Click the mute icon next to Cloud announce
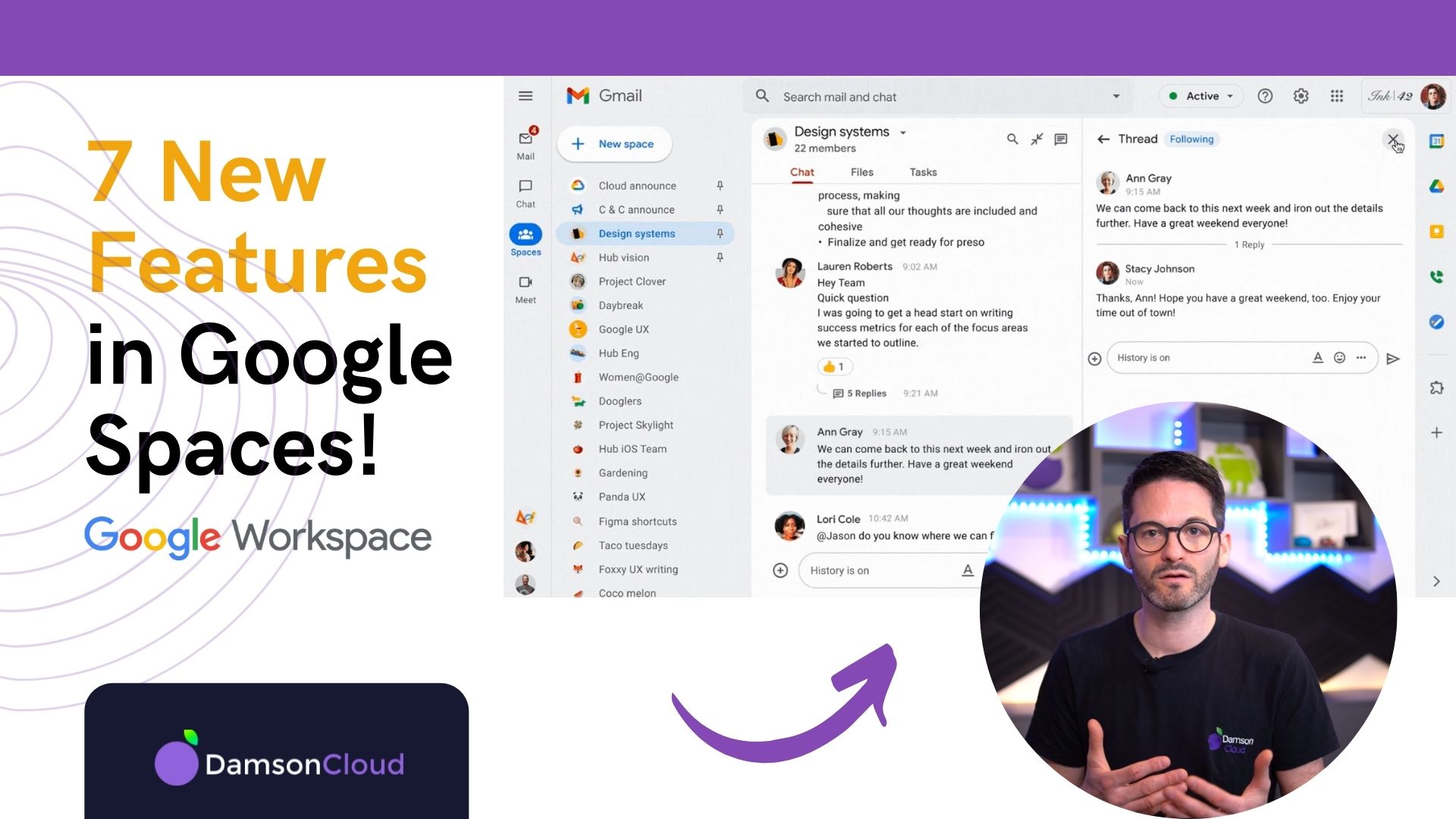1456x819 pixels. click(719, 185)
